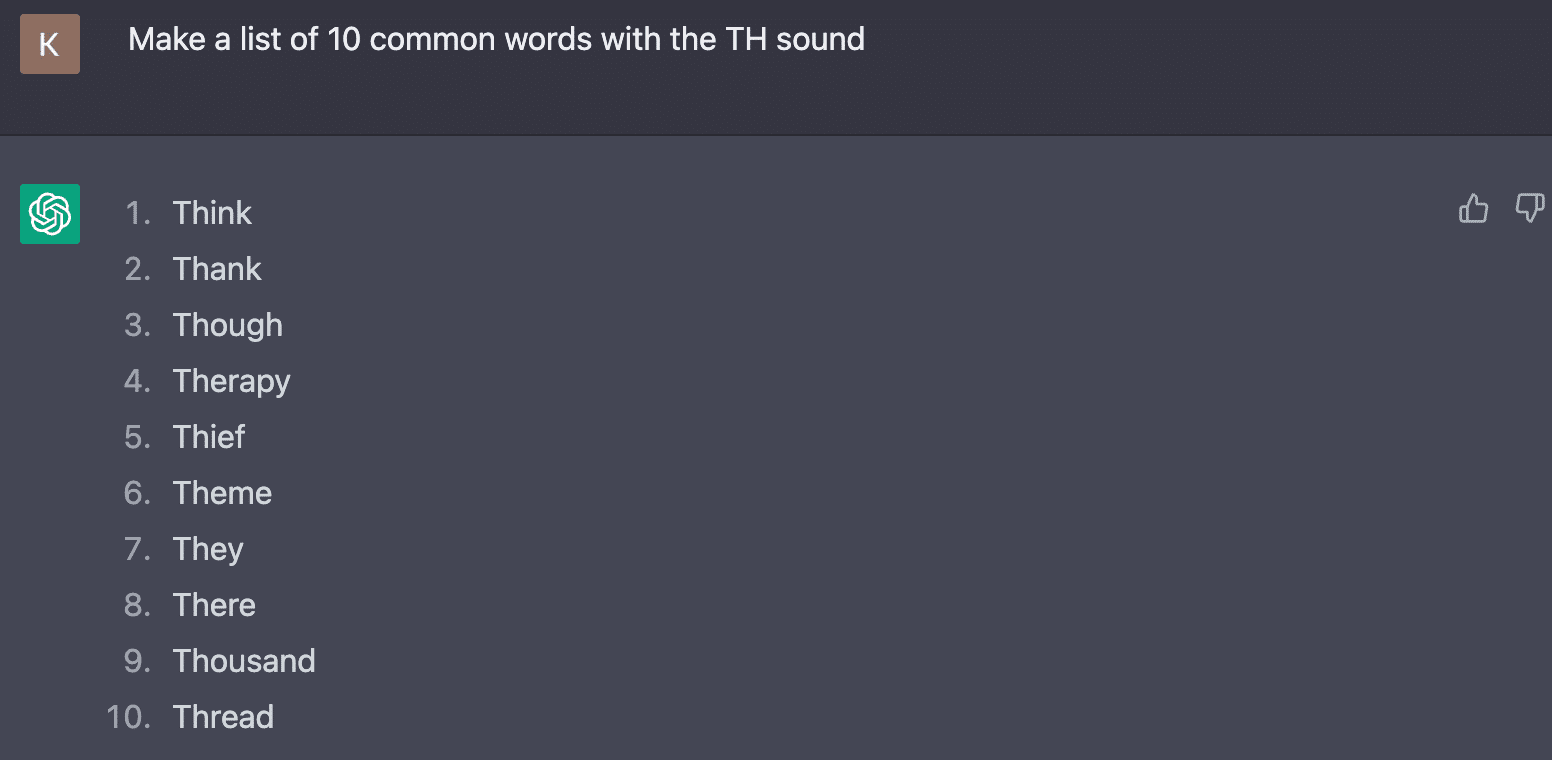Click the word Therapy
The height and width of the screenshot is (760, 1552).
[231, 381]
